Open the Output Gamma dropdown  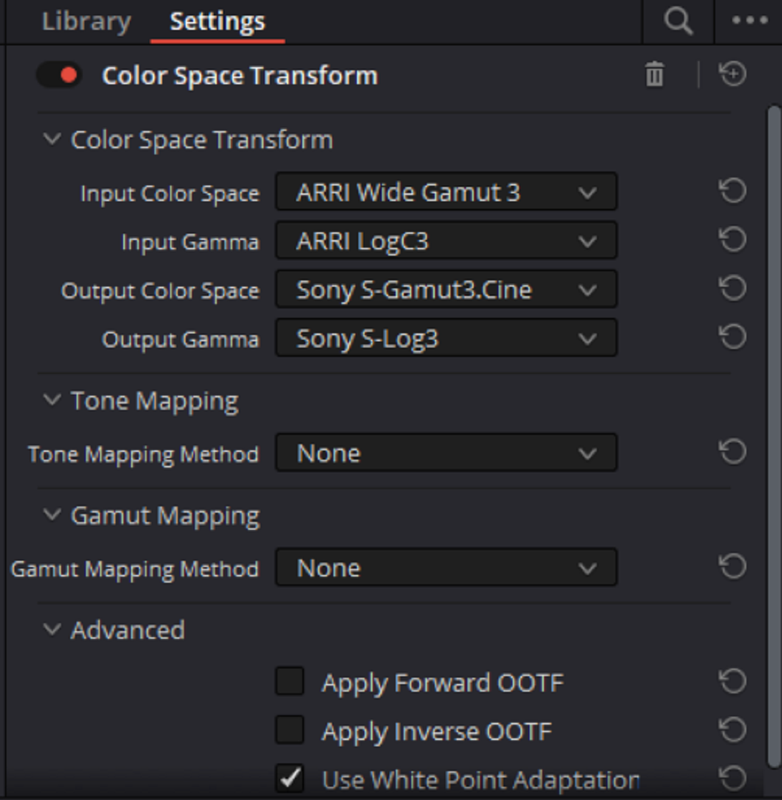tap(446, 338)
